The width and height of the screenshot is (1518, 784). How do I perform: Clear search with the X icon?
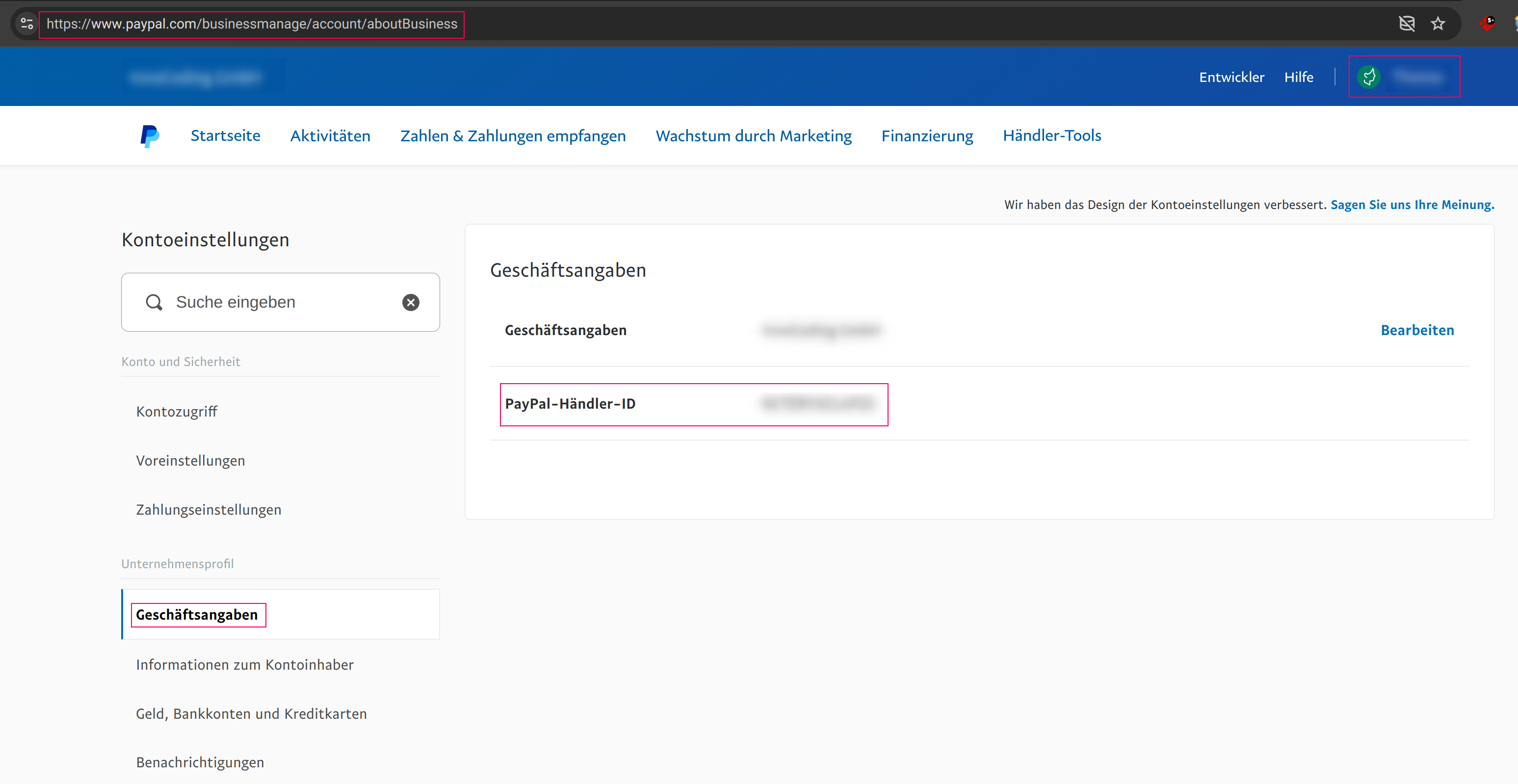pyautogui.click(x=411, y=302)
